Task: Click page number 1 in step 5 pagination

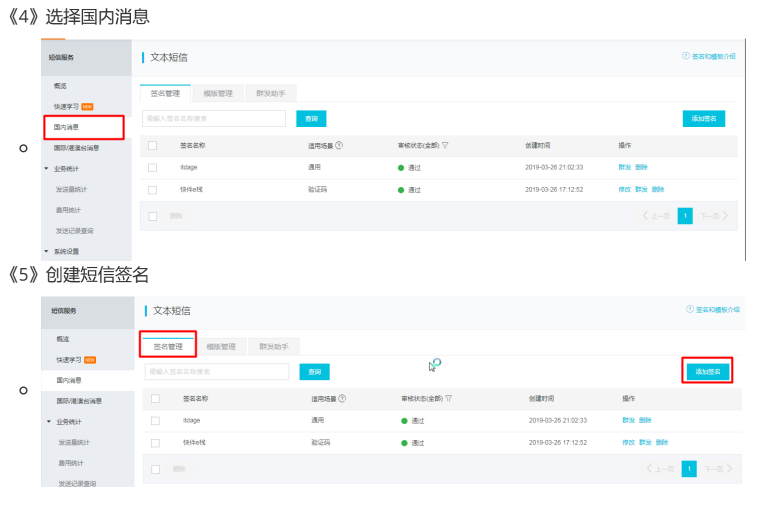Action: click(689, 469)
